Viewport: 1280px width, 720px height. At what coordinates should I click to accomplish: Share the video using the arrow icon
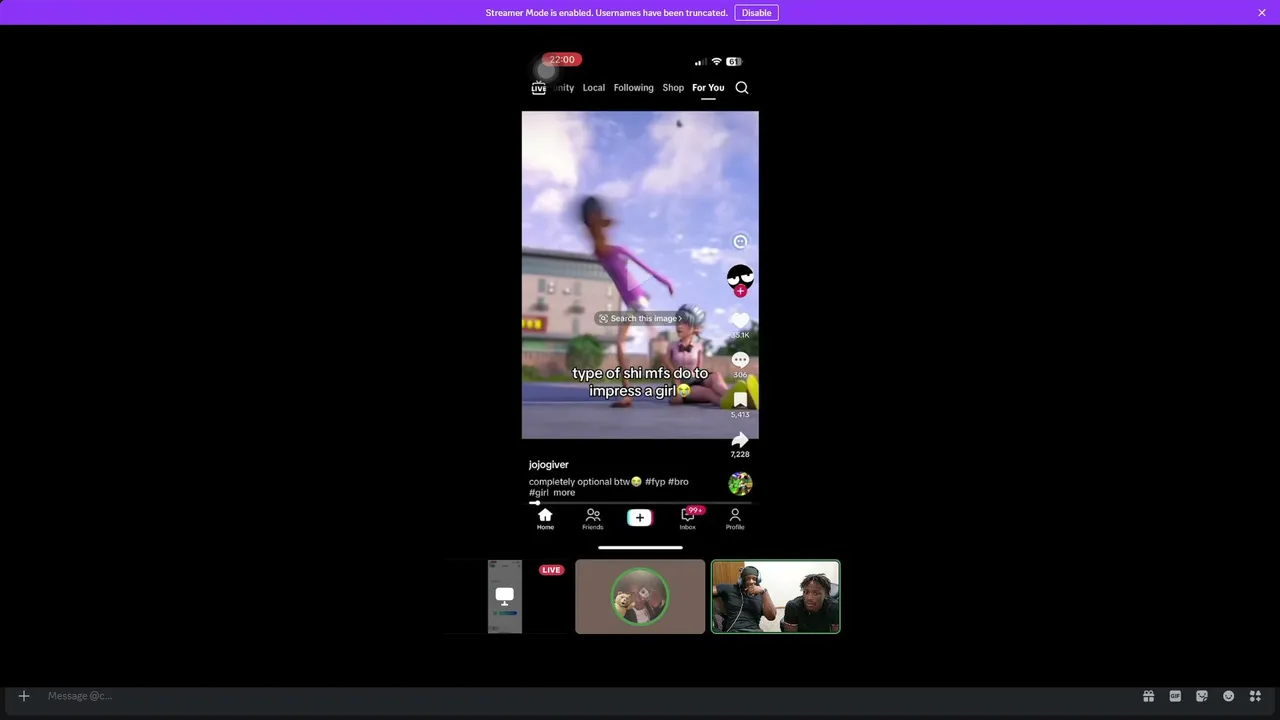point(740,440)
